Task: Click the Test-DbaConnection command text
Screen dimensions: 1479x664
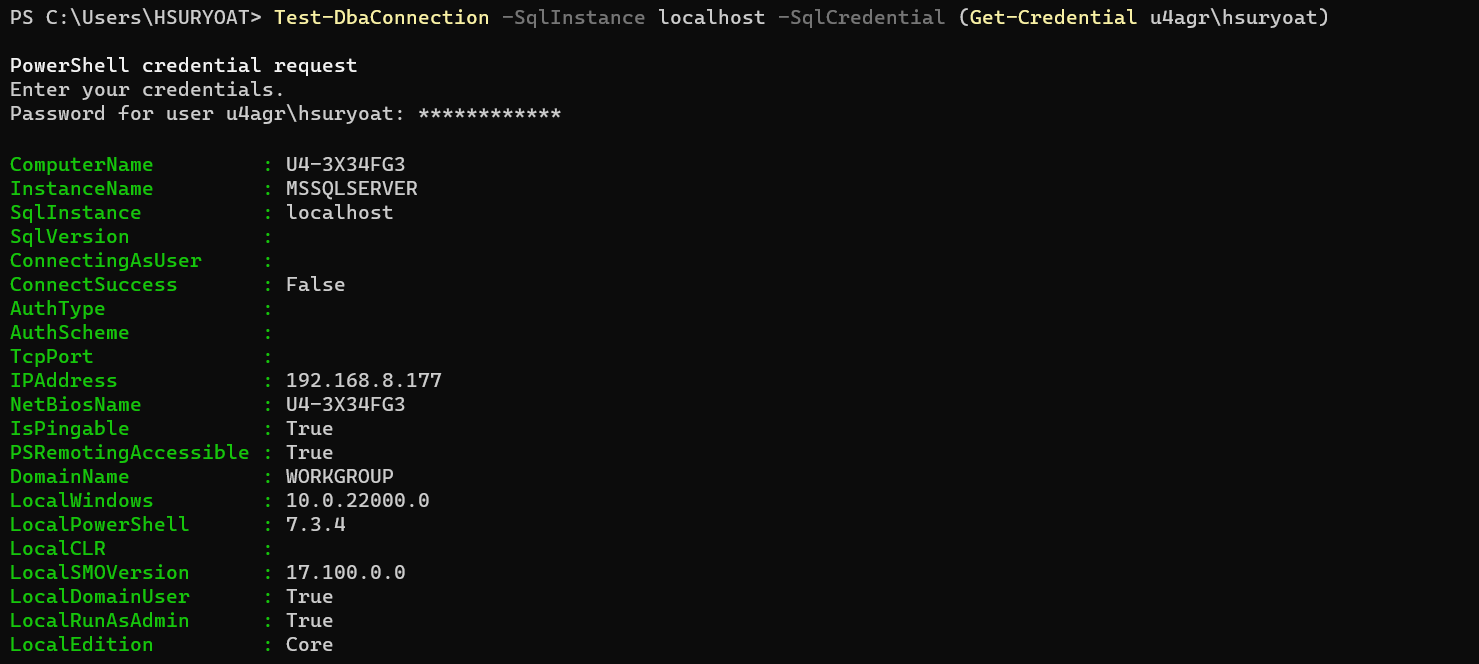Action: [381, 17]
